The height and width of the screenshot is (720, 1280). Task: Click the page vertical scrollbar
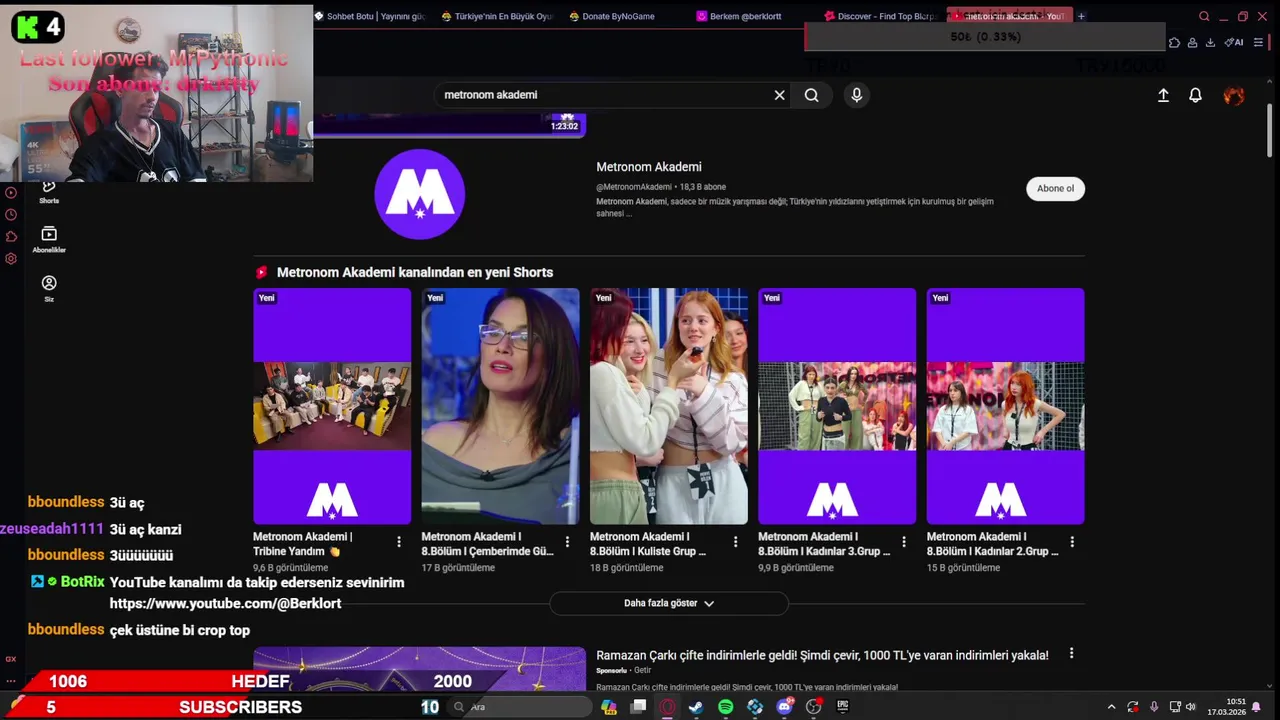coord(1270,130)
